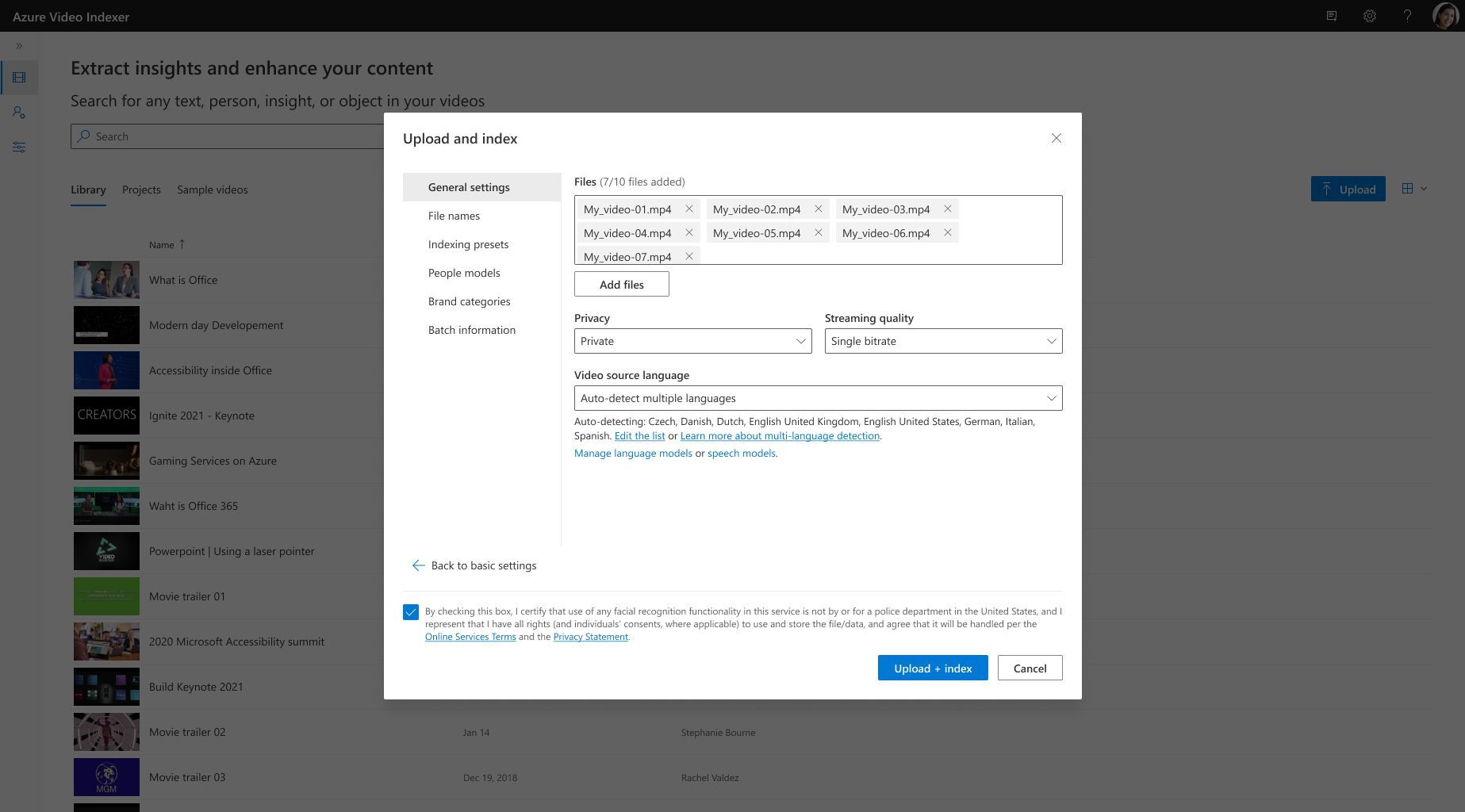The height and width of the screenshot is (812, 1465).
Task: Open the Accessibility inside Office video thumbnail
Action: (x=106, y=370)
